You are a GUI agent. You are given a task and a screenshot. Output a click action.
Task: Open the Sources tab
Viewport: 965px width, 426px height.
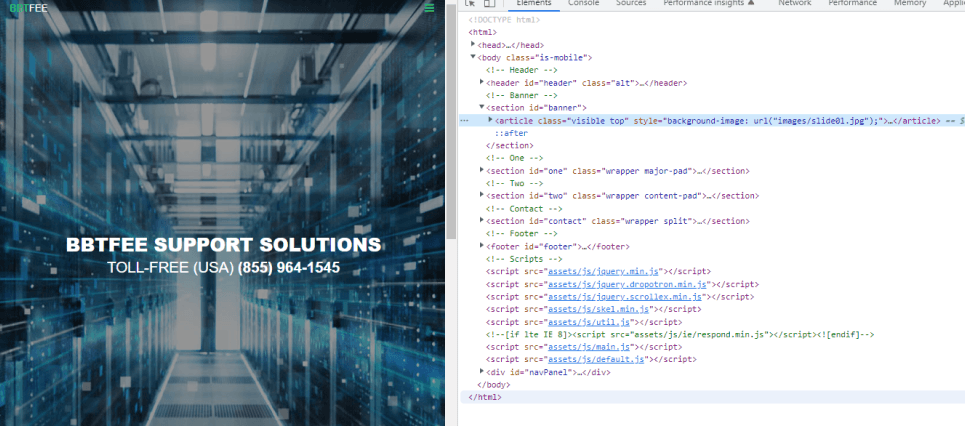click(x=631, y=3)
